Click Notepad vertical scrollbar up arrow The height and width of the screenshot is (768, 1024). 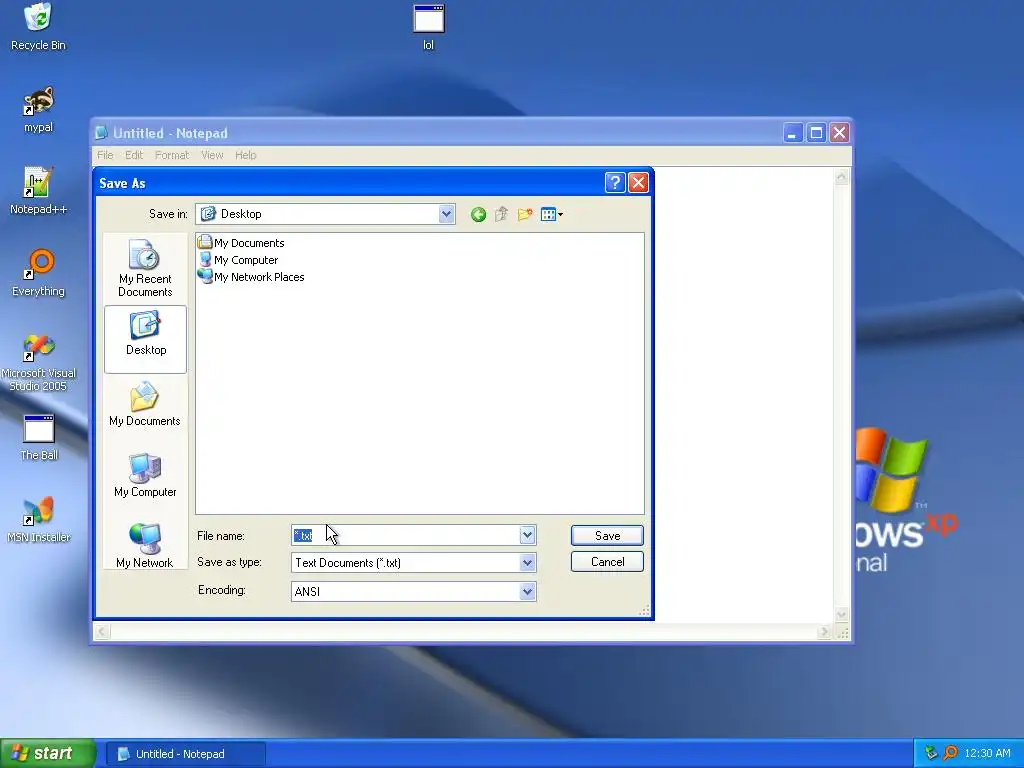coord(842,177)
